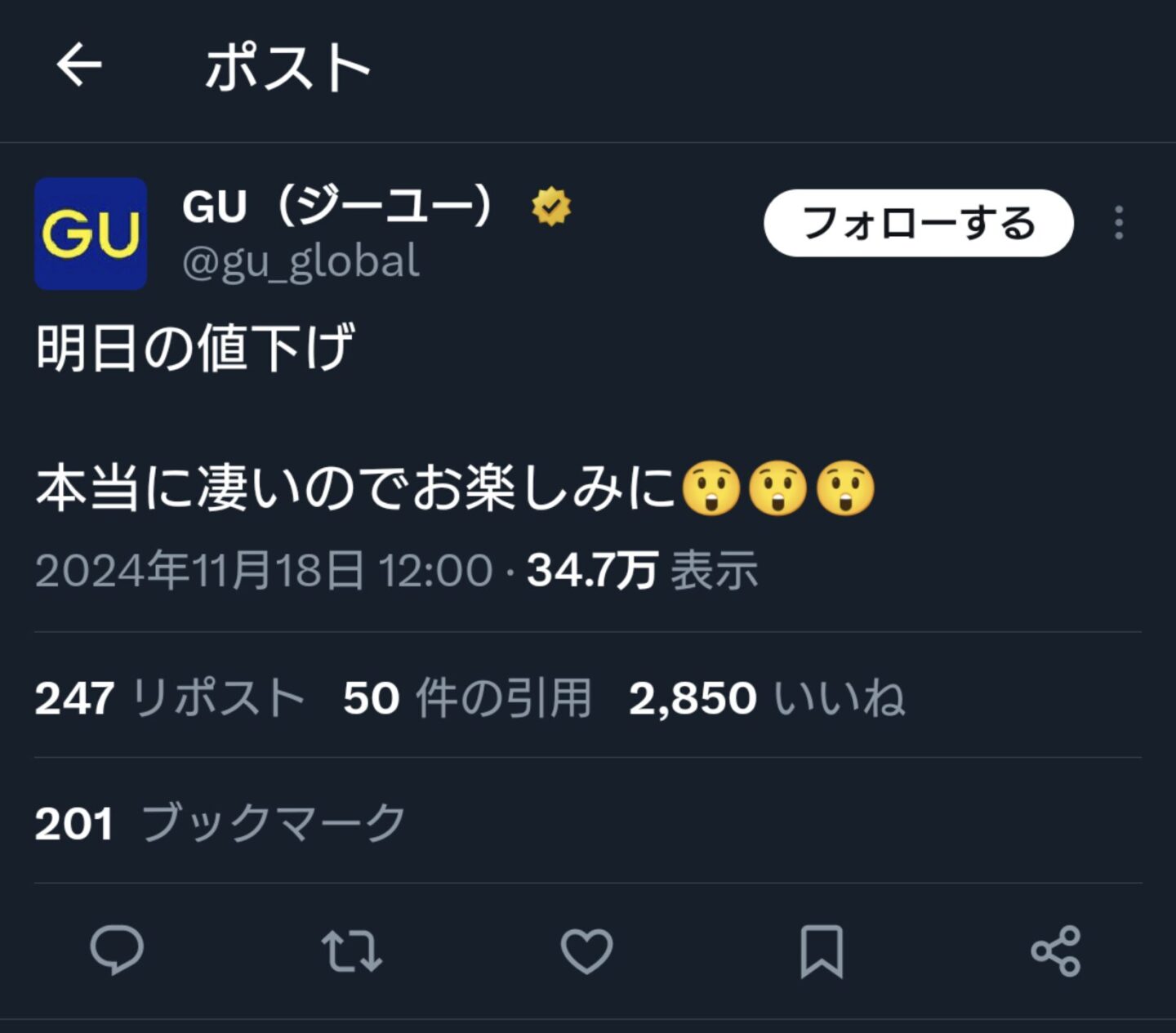The height and width of the screenshot is (1033, 1176).
Task: Tap the gold verified badge
Action: (x=551, y=207)
